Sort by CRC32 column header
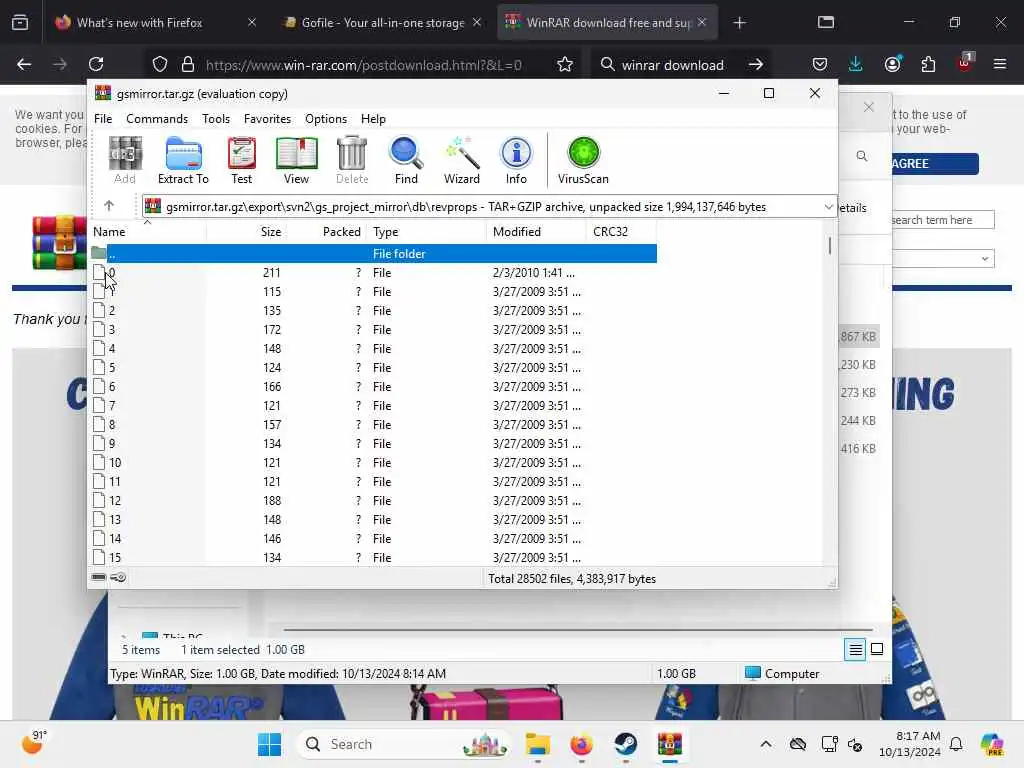This screenshot has width=1024, height=768. click(621, 232)
